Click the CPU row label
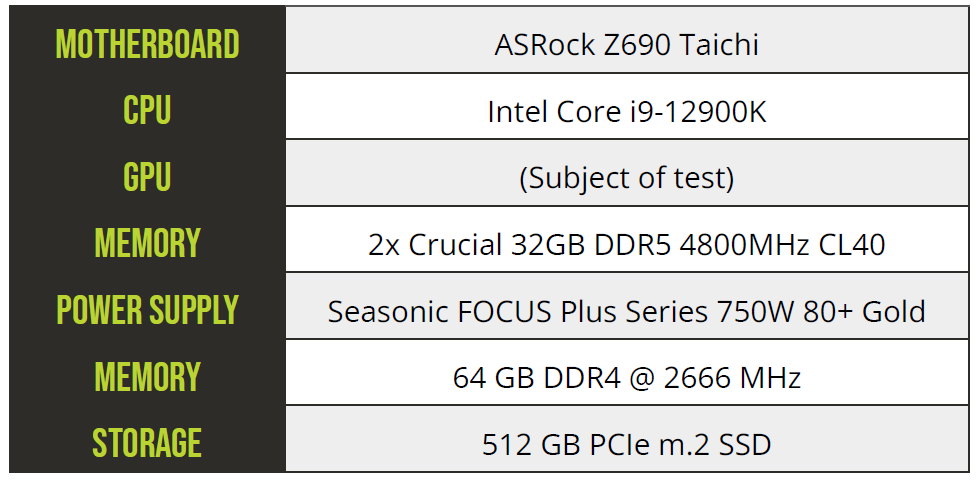The height and width of the screenshot is (480, 976). click(x=148, y=111)
